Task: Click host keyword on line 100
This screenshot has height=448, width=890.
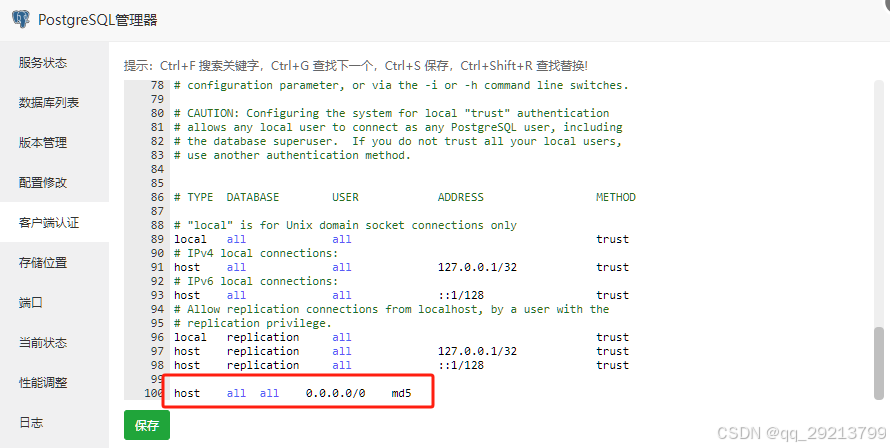Action: click(187, 393)
